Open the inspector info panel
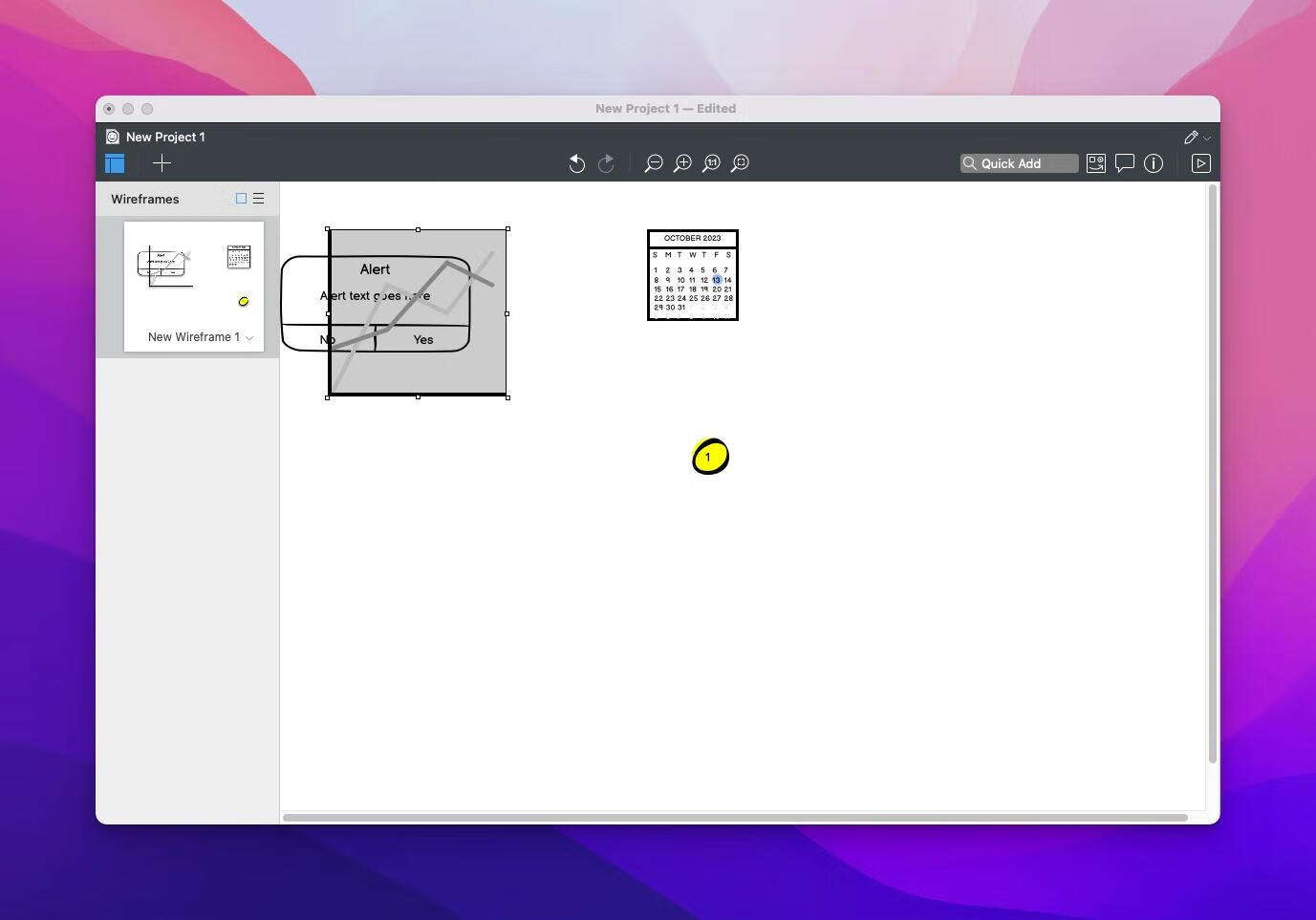1316x920 pixels. (x=1154, y=163)
